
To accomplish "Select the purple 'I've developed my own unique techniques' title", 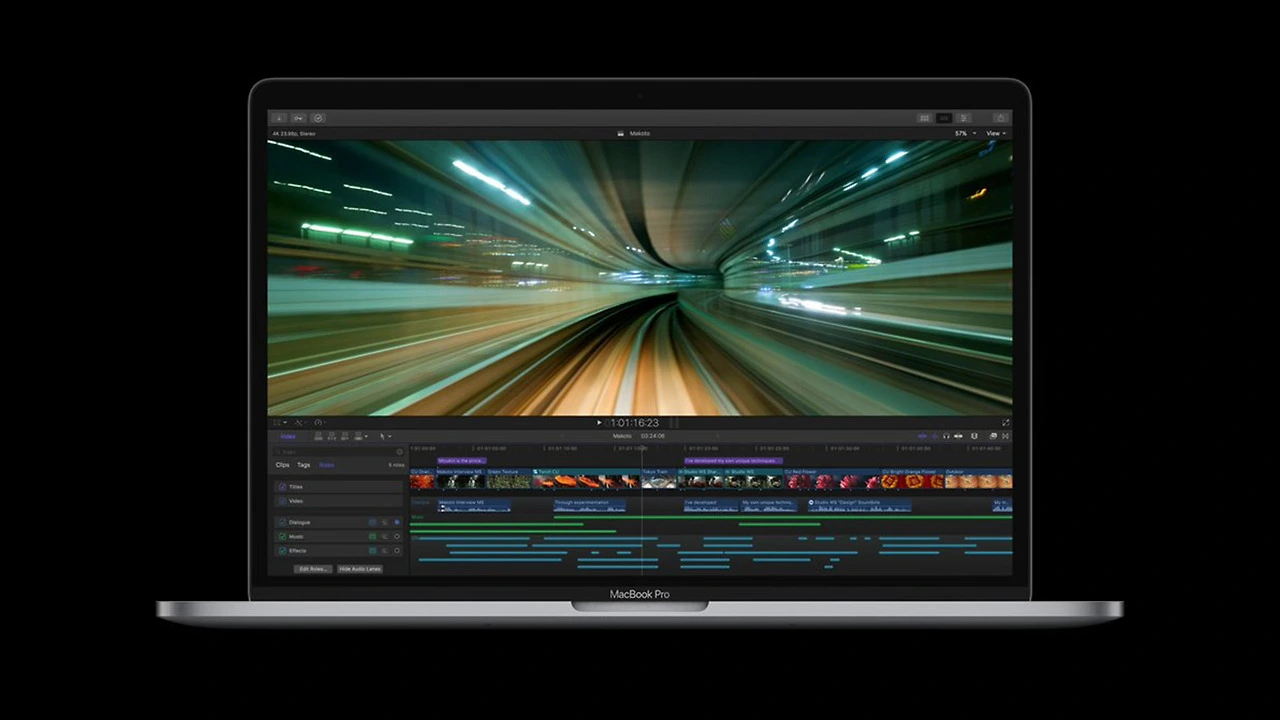I will (x=732, y=461).
